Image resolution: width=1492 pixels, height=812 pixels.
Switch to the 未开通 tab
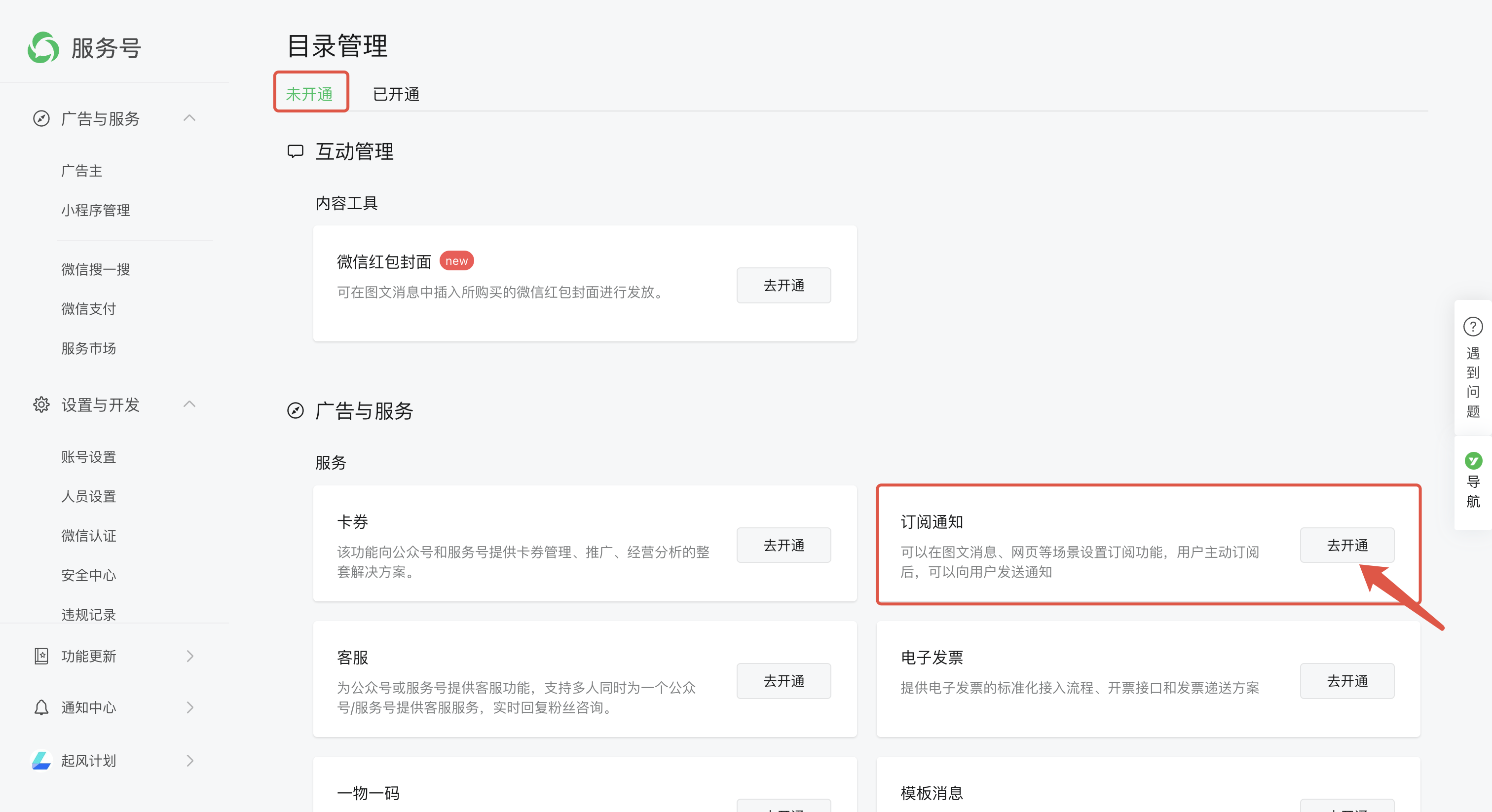point(309,94)
